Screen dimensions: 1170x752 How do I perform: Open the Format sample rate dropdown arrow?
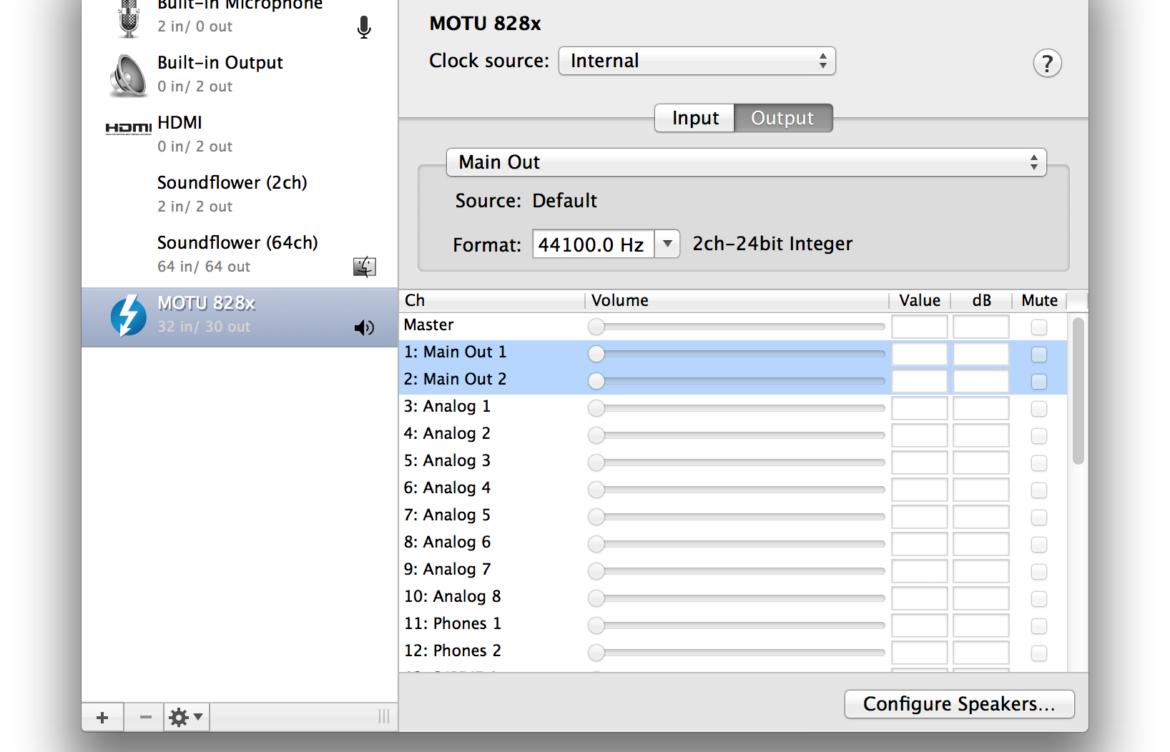[667, 244]
